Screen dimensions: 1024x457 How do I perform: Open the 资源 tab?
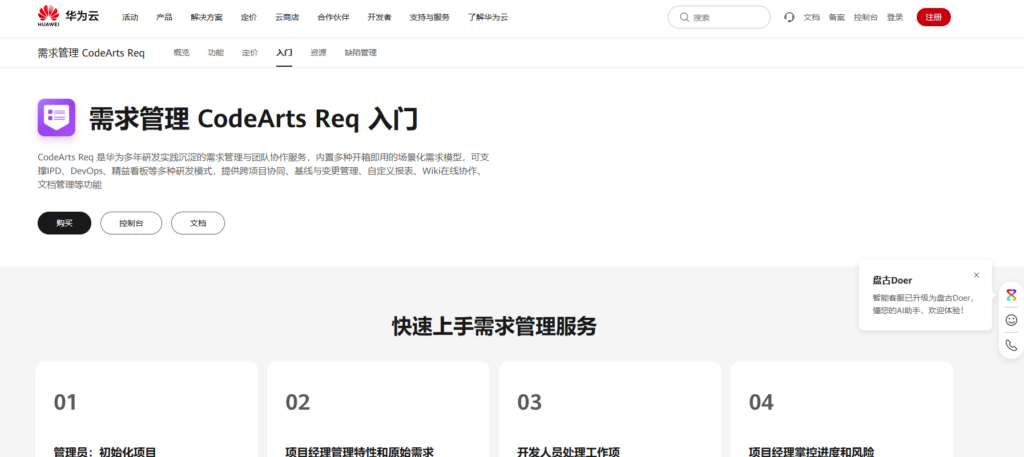tap(318, 52)
